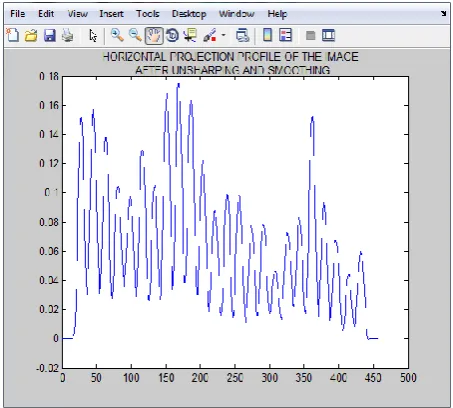Insert a colorbar using the toolbar icon
453x408 pixels.
(x=267, y=35)
